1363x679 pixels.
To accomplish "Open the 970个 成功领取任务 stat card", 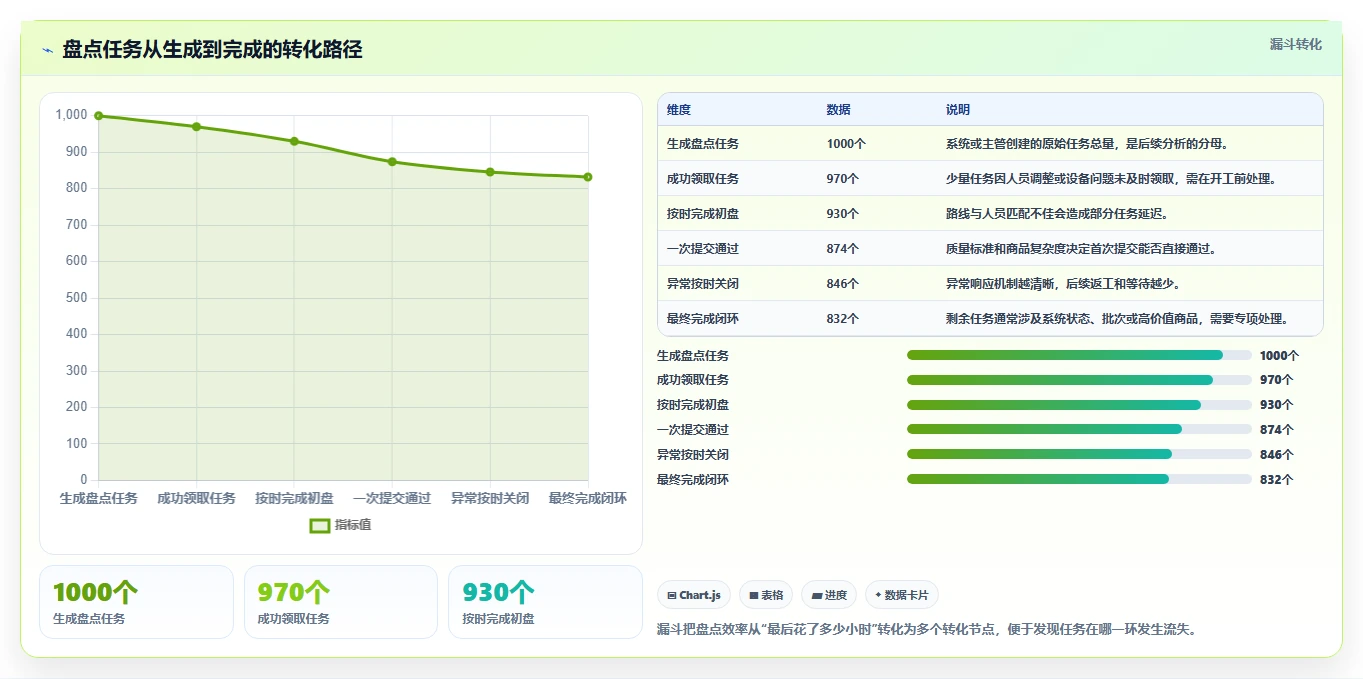I will click(x=341, y=602).
